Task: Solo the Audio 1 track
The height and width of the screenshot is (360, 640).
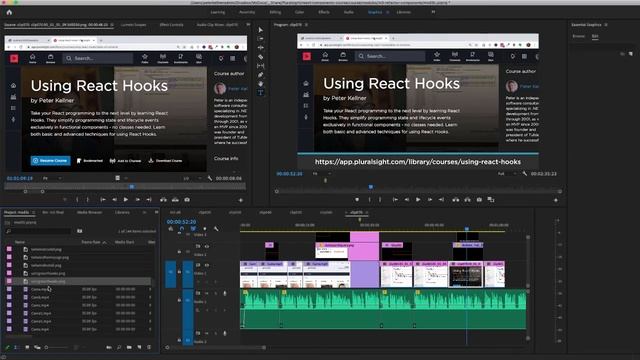Action: point(216,293)
